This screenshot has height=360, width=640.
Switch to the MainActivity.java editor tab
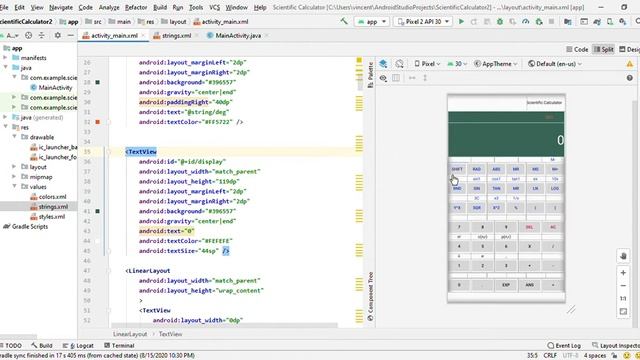[238, 36]
